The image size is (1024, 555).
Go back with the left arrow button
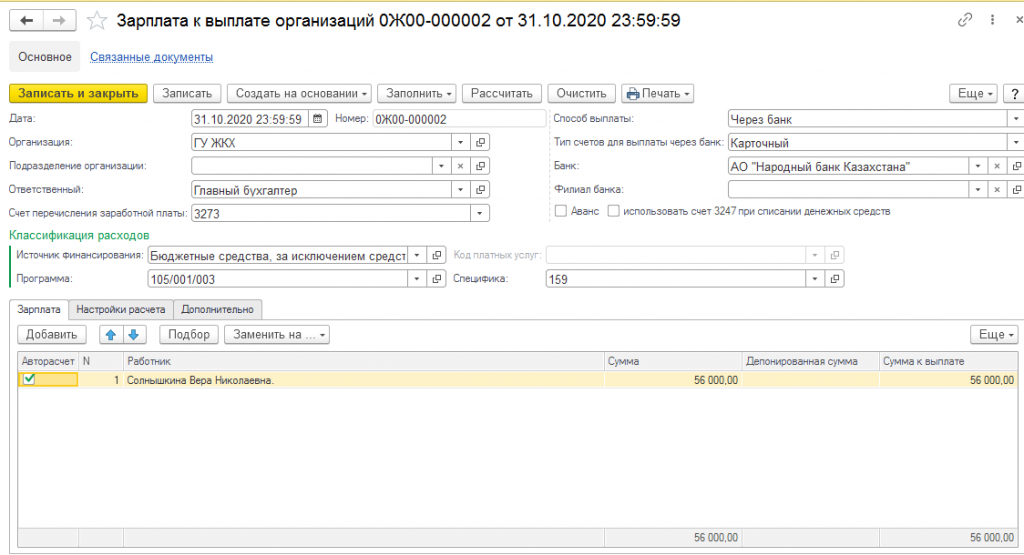click(x=26, y=21)
